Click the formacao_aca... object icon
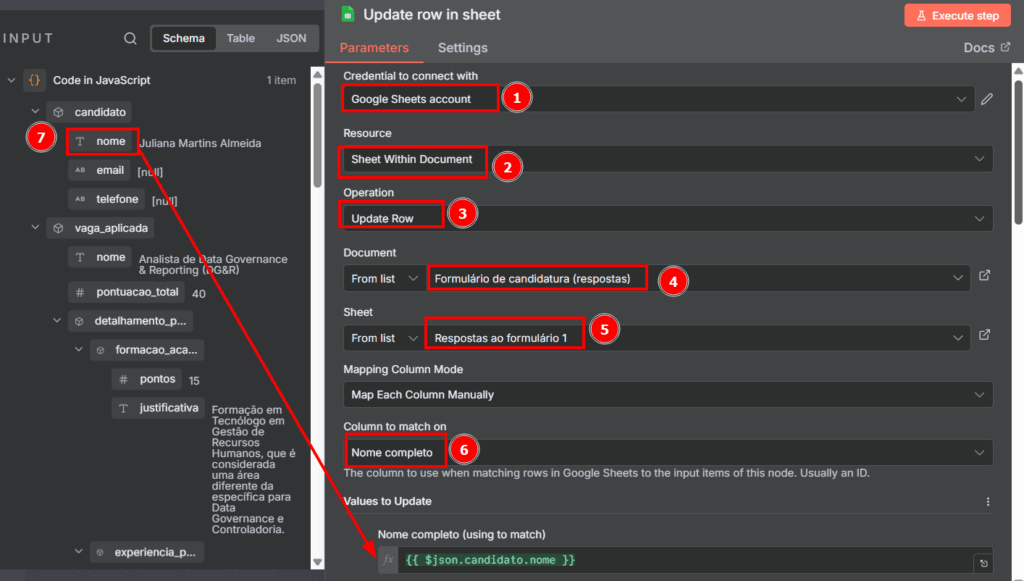Screen dimensions: 1024x581 (100, 351)
